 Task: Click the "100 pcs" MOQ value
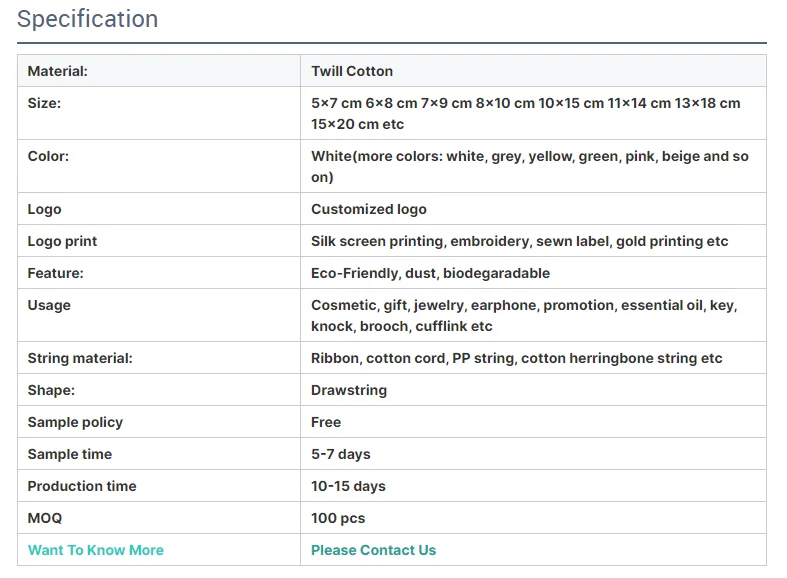pyautogui.click(x=338, y=518)
